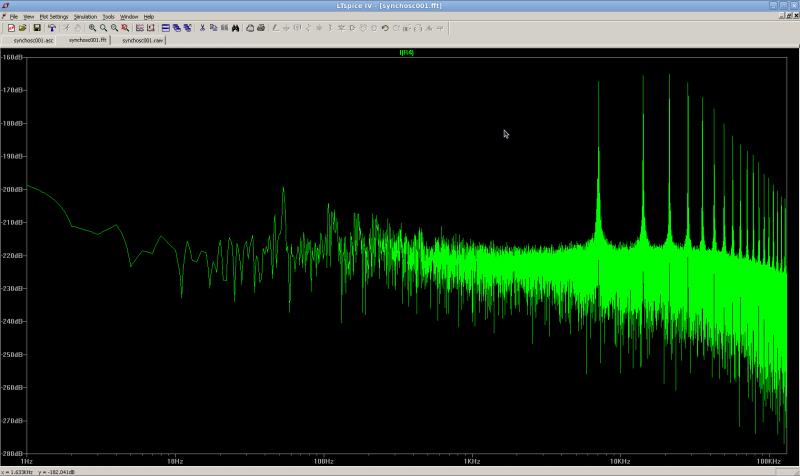This screenshot has width=800, height=476.
Task: Click the Zoom In magnifier icon
Action: 92,28
